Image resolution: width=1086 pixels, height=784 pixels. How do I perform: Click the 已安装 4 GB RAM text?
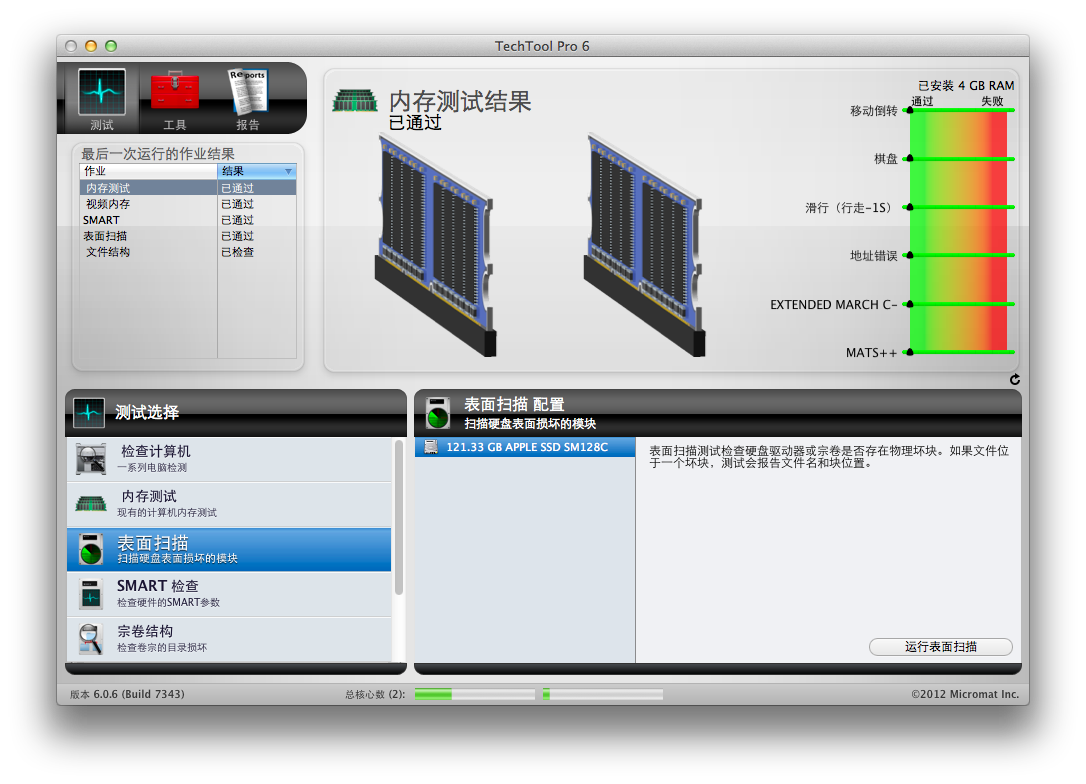[x=966, y=85]
